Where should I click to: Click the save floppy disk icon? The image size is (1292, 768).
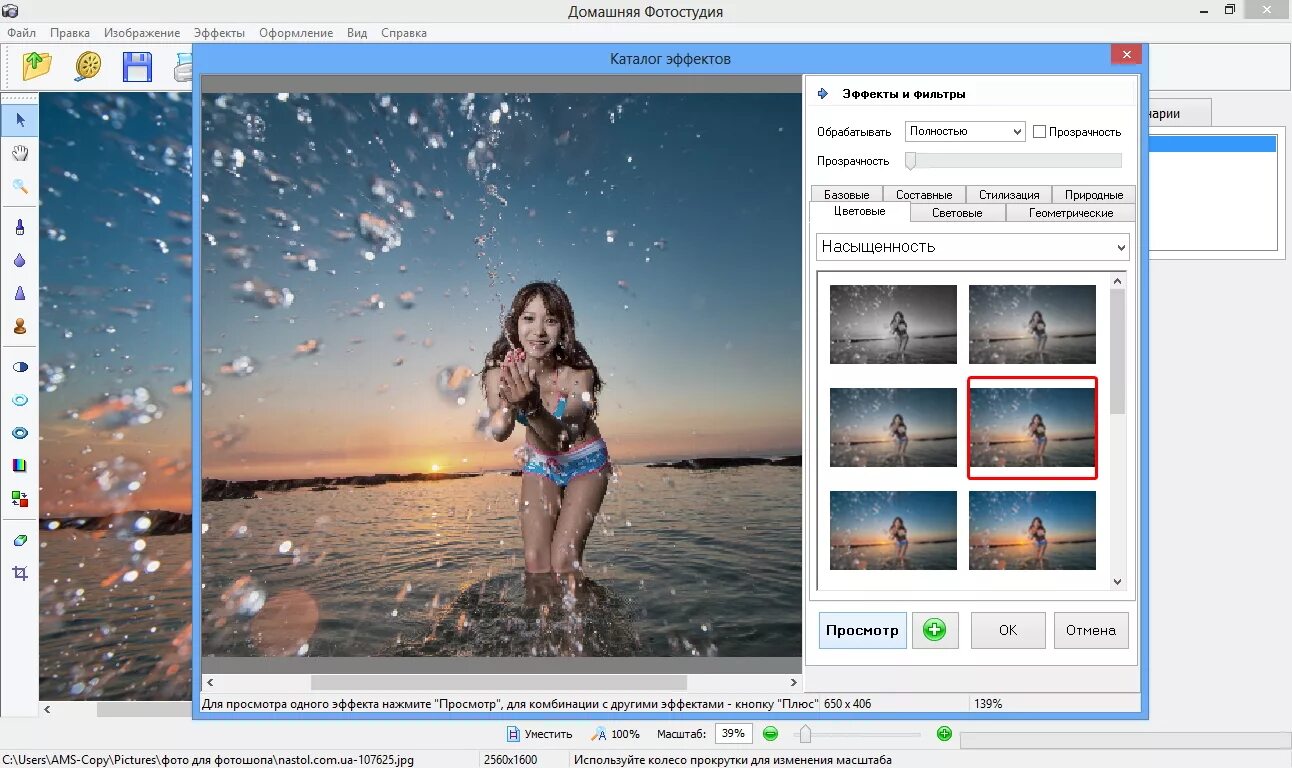pyautogui.click(x=137, y=67)
